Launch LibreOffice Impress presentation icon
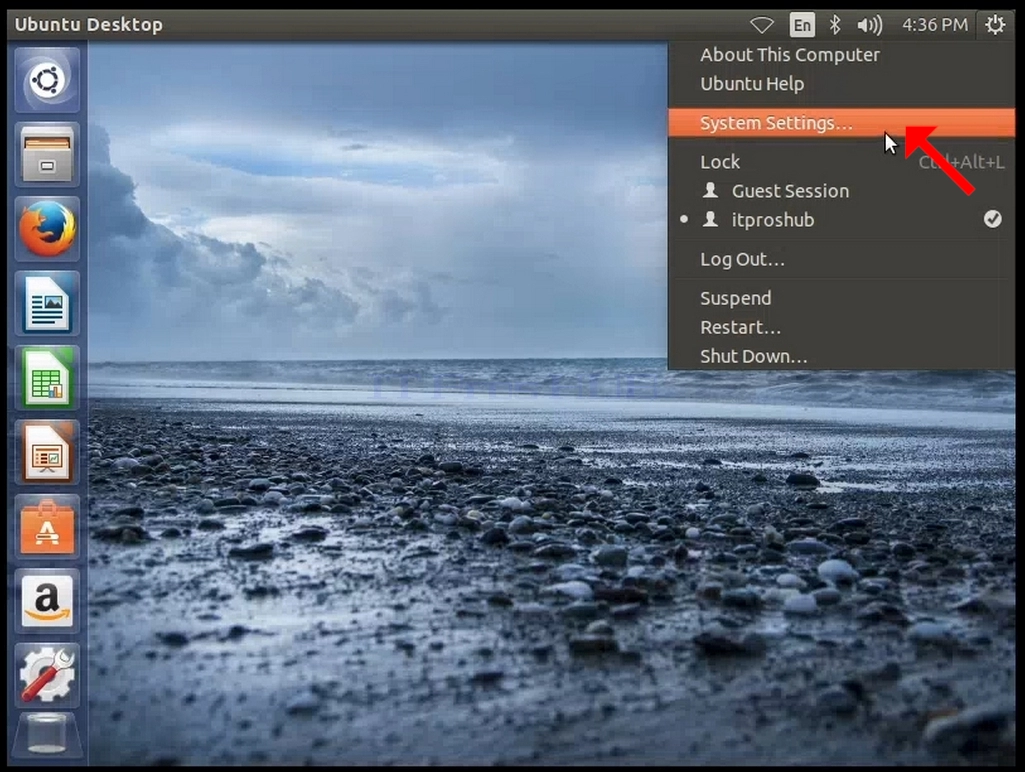The height and width of the screenshot is (772, 1025). tap(47, 453)
